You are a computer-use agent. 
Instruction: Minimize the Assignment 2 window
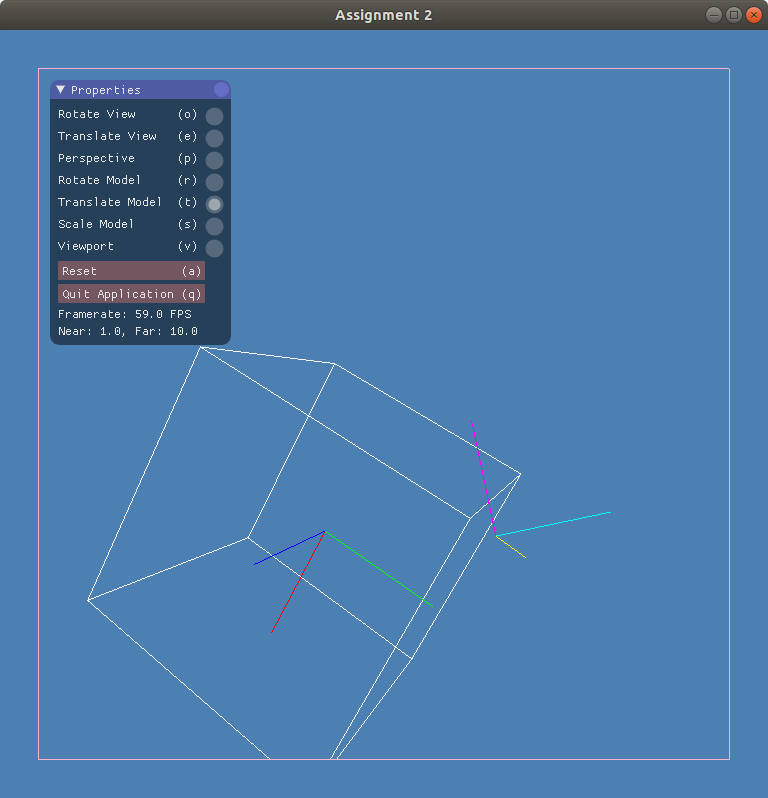point(713,15)
